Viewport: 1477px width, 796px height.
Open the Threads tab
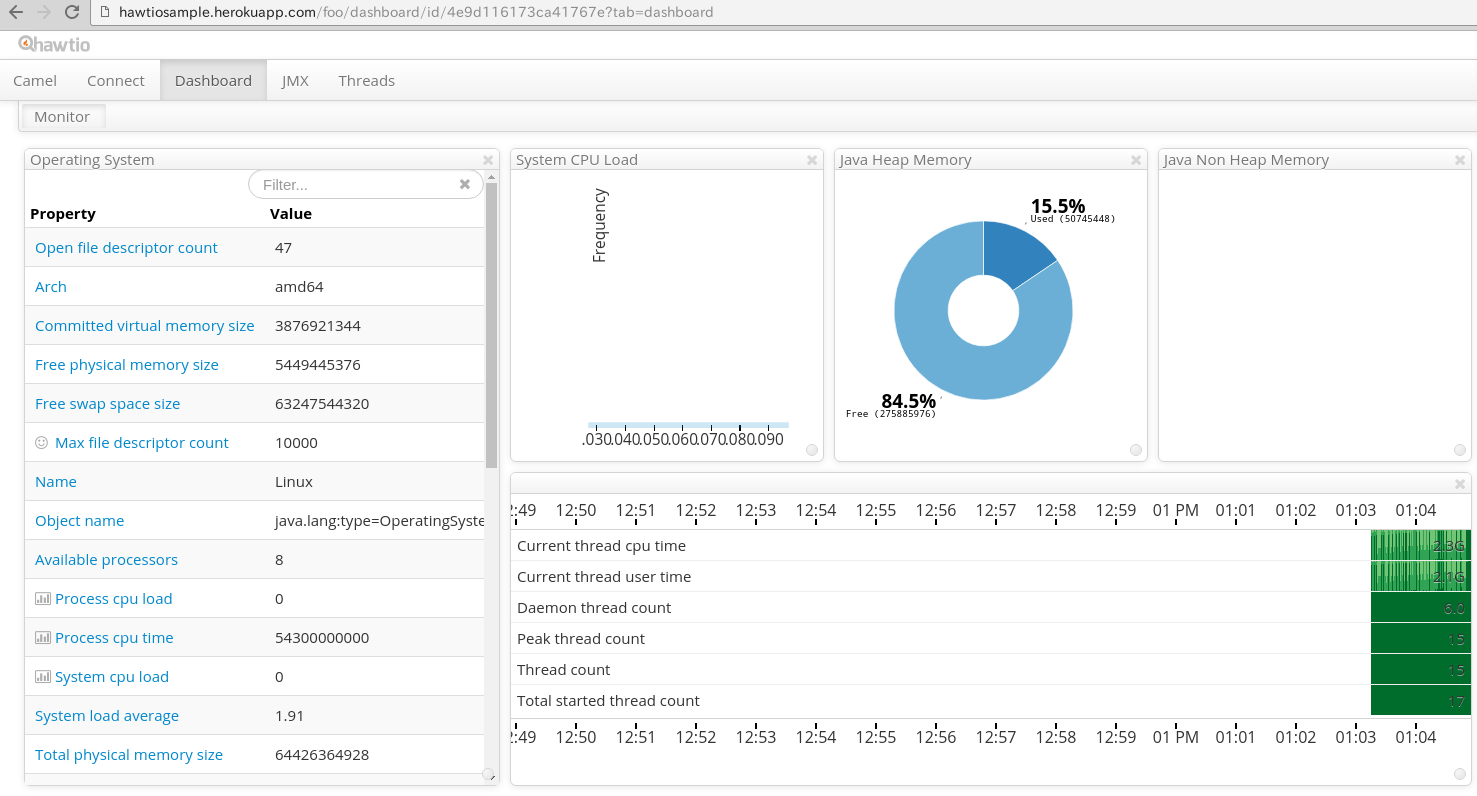point(366,80)
